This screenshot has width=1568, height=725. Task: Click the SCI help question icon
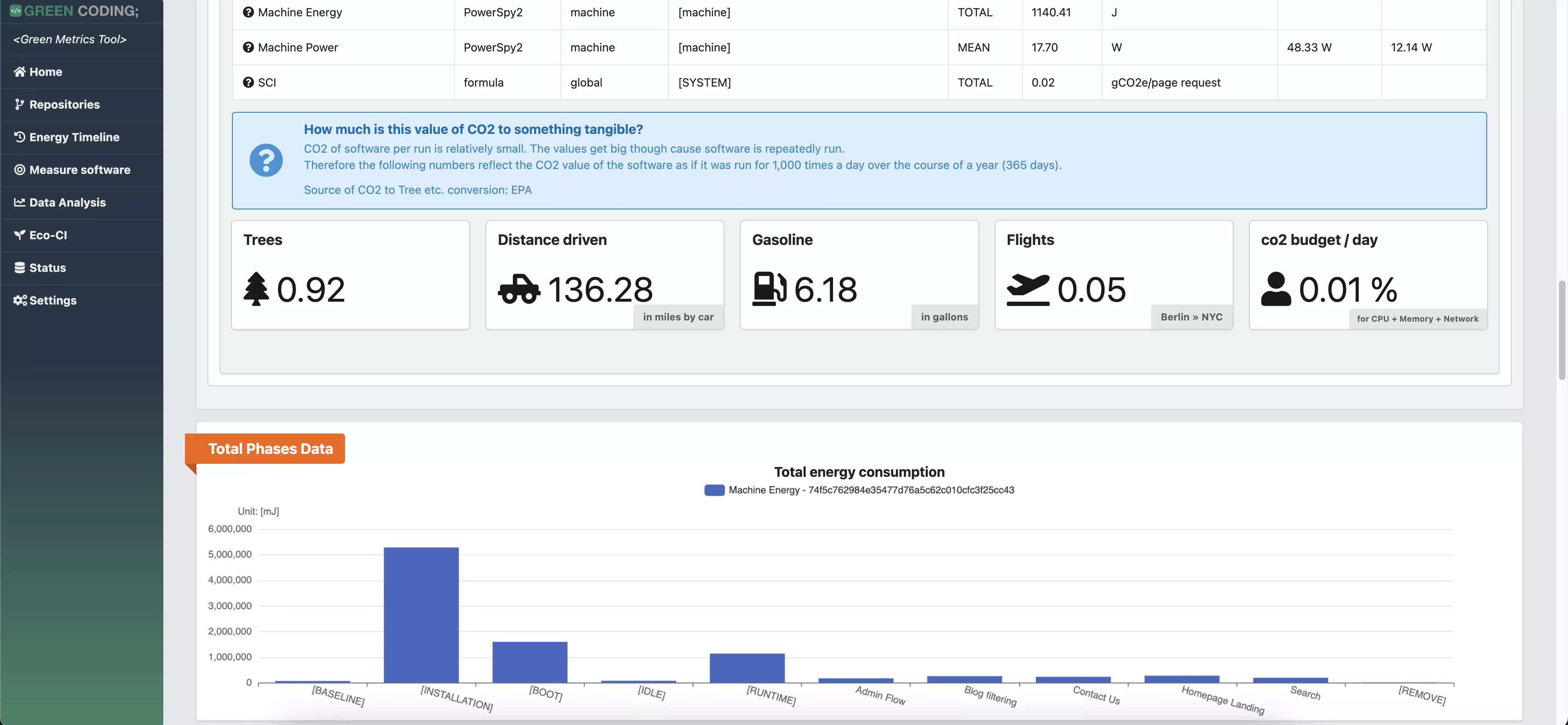(248, 82)
